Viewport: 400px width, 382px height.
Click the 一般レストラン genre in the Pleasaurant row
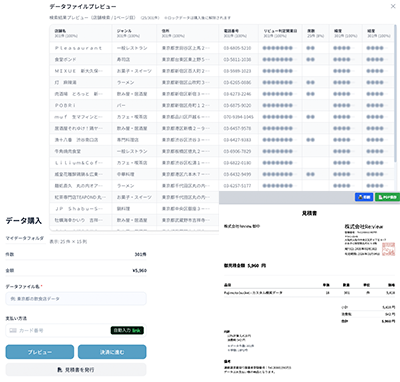click(x=134, y=48)
